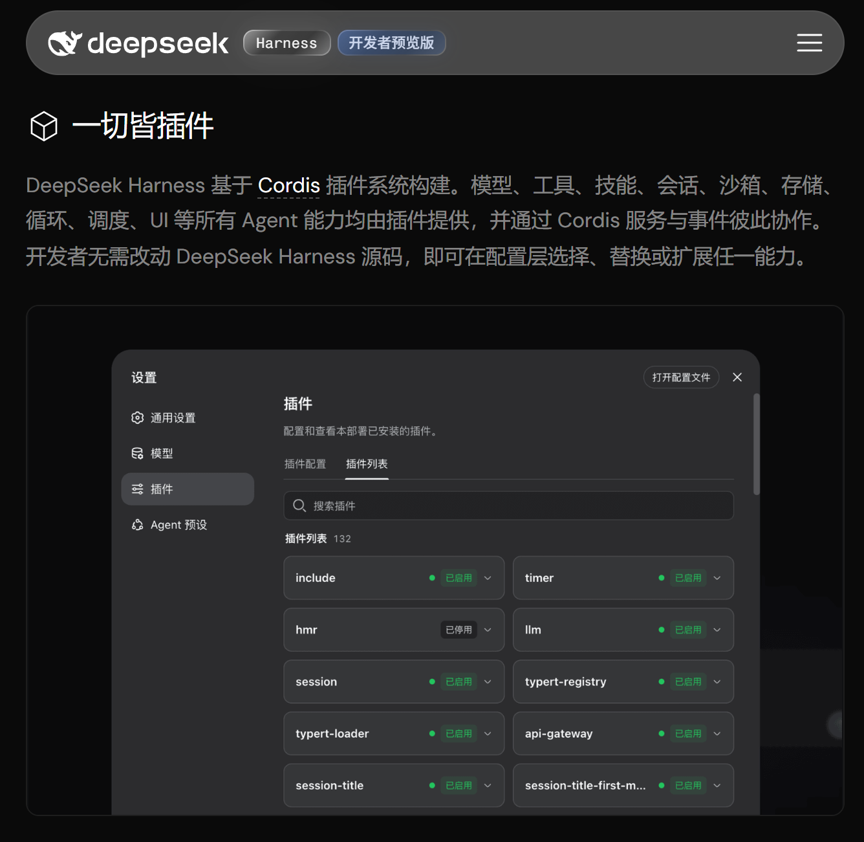Click the gear icon for 通用设置
Image resolution: width=864 pixels, height=842 pixels.
(137, 418)
